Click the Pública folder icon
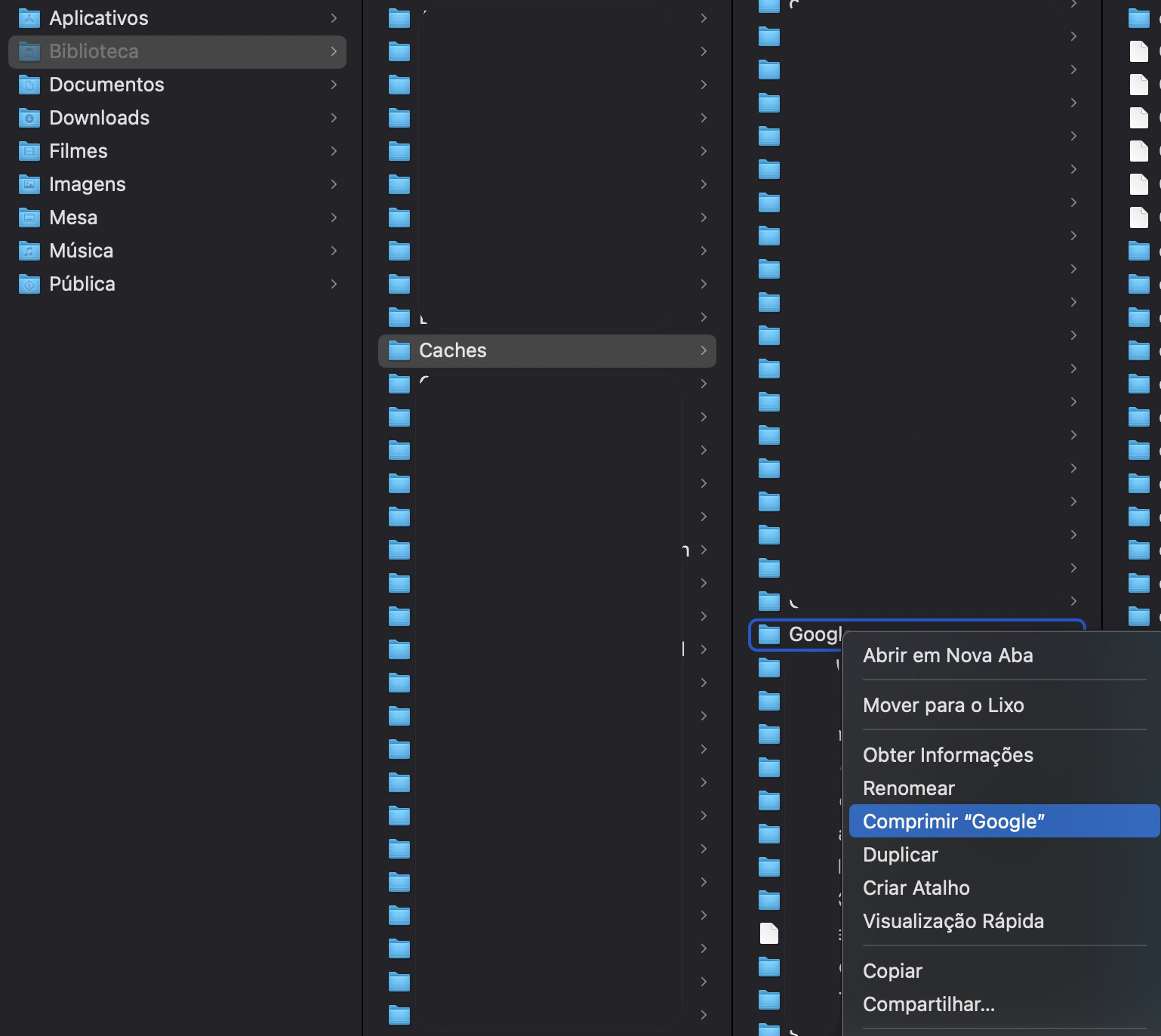Image resolution: width=1161 pixels, height=1036 pixels. coord(29,284)
